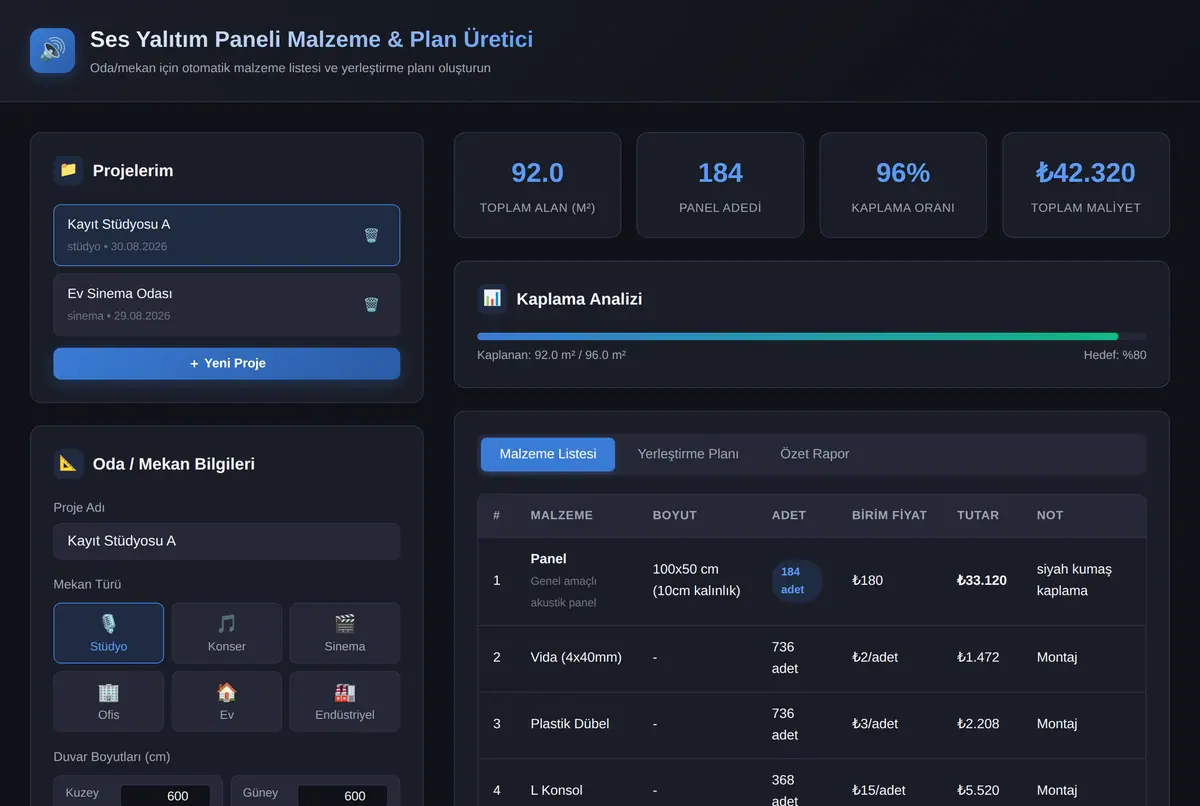Click the ruler icon beside Oda / Mekan Bilgileri
Screen dimensions: 1200x806
click(68, 463)
